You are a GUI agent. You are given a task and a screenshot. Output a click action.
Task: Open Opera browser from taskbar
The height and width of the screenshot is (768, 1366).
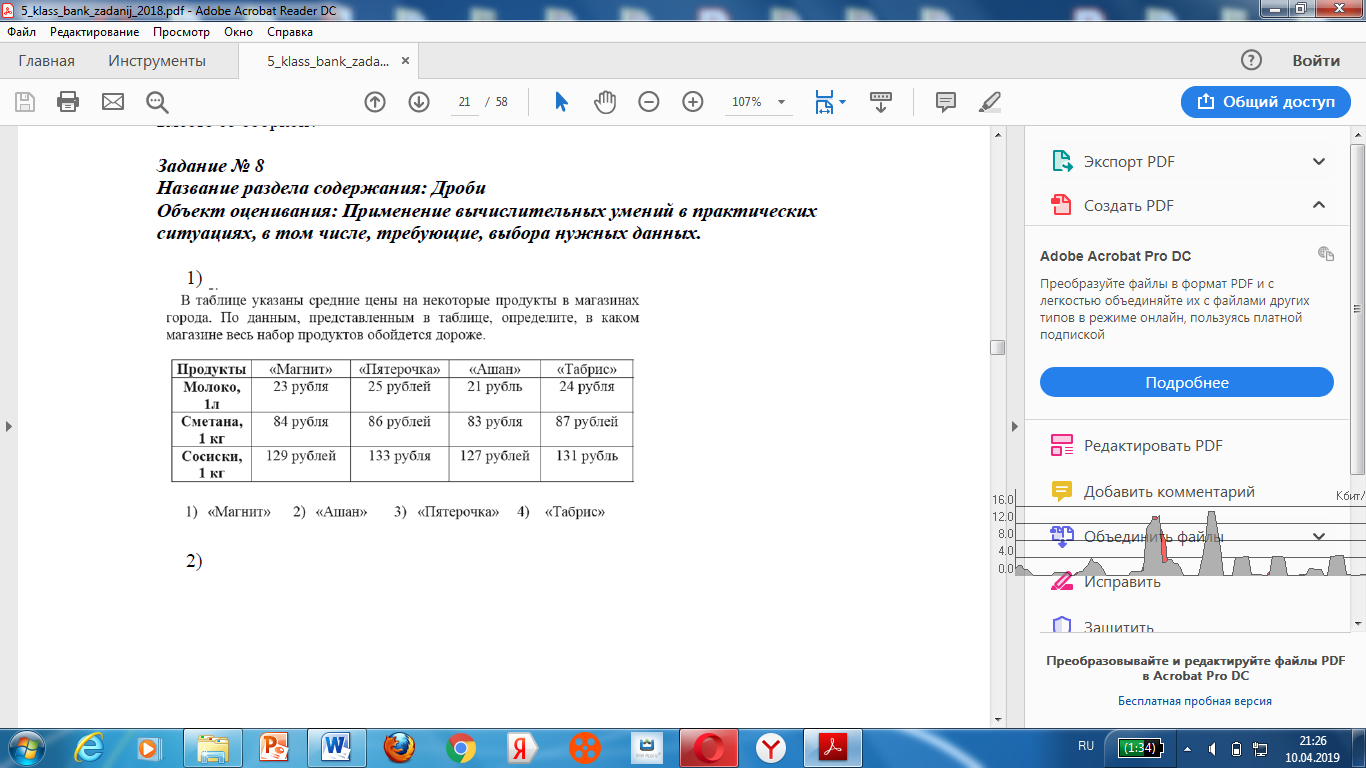709,748
